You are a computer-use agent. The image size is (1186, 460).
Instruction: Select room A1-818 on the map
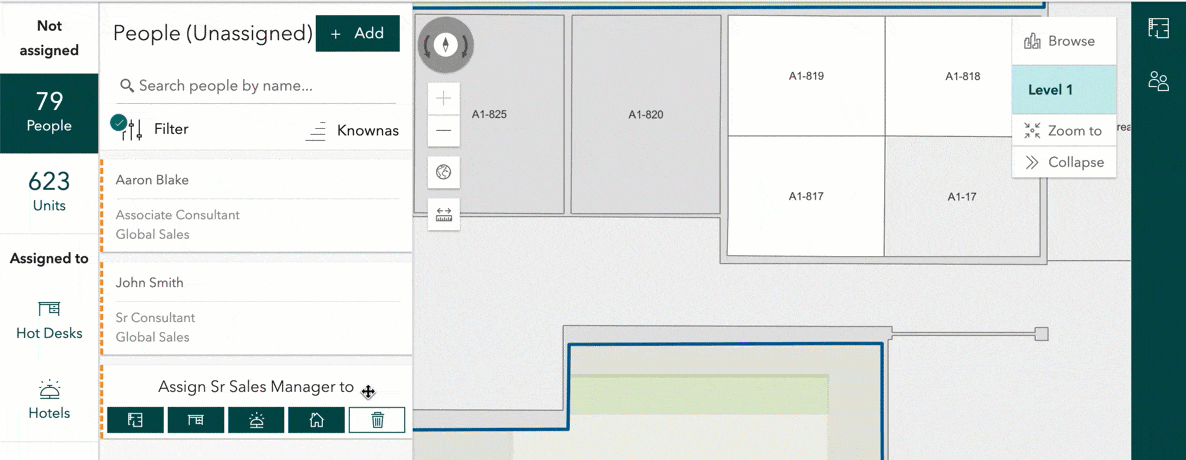[963, 76]
